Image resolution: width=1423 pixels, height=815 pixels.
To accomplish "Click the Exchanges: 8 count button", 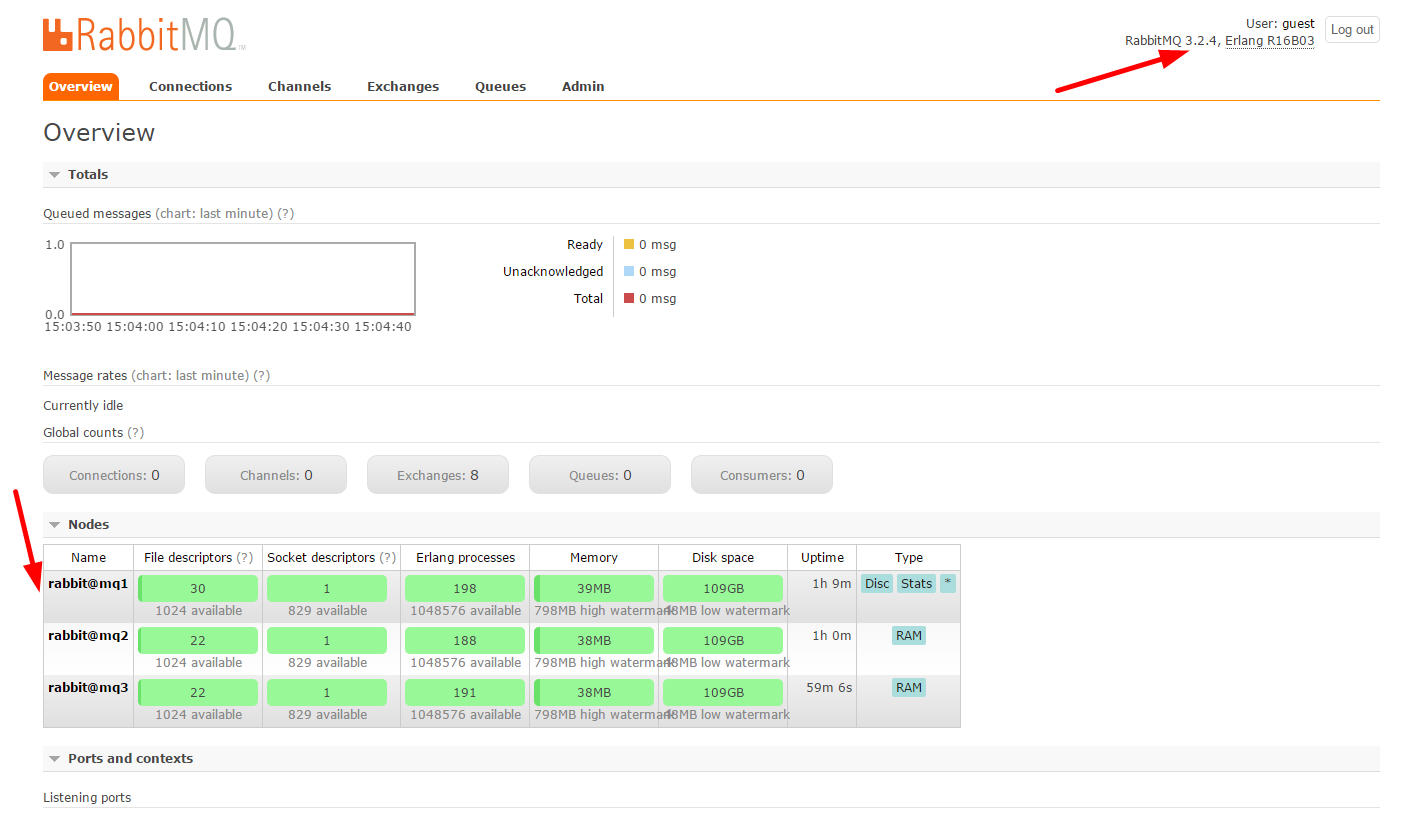I will point(438,475).
